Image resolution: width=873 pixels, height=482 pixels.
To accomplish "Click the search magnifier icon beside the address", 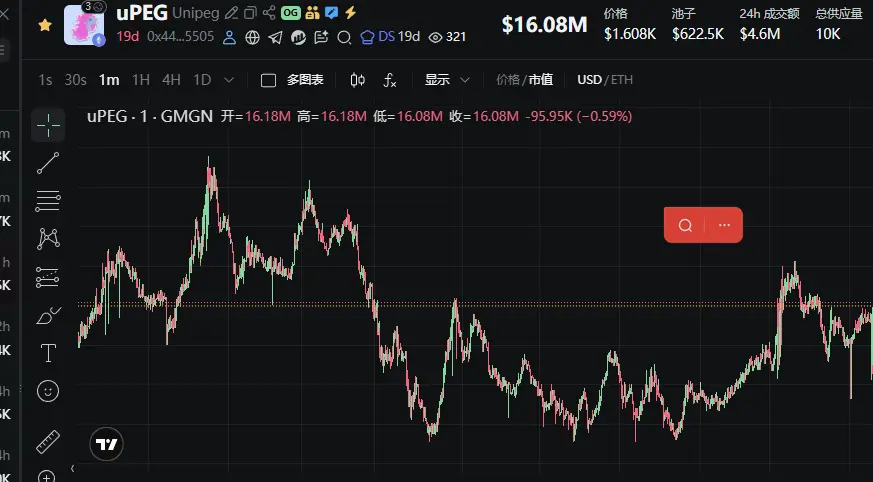I will point(344,37).
